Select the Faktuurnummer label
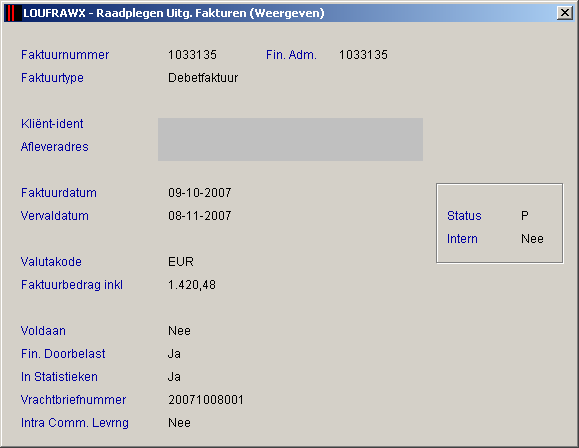Viewport: 579px width, 448px height. pos(65,55)
